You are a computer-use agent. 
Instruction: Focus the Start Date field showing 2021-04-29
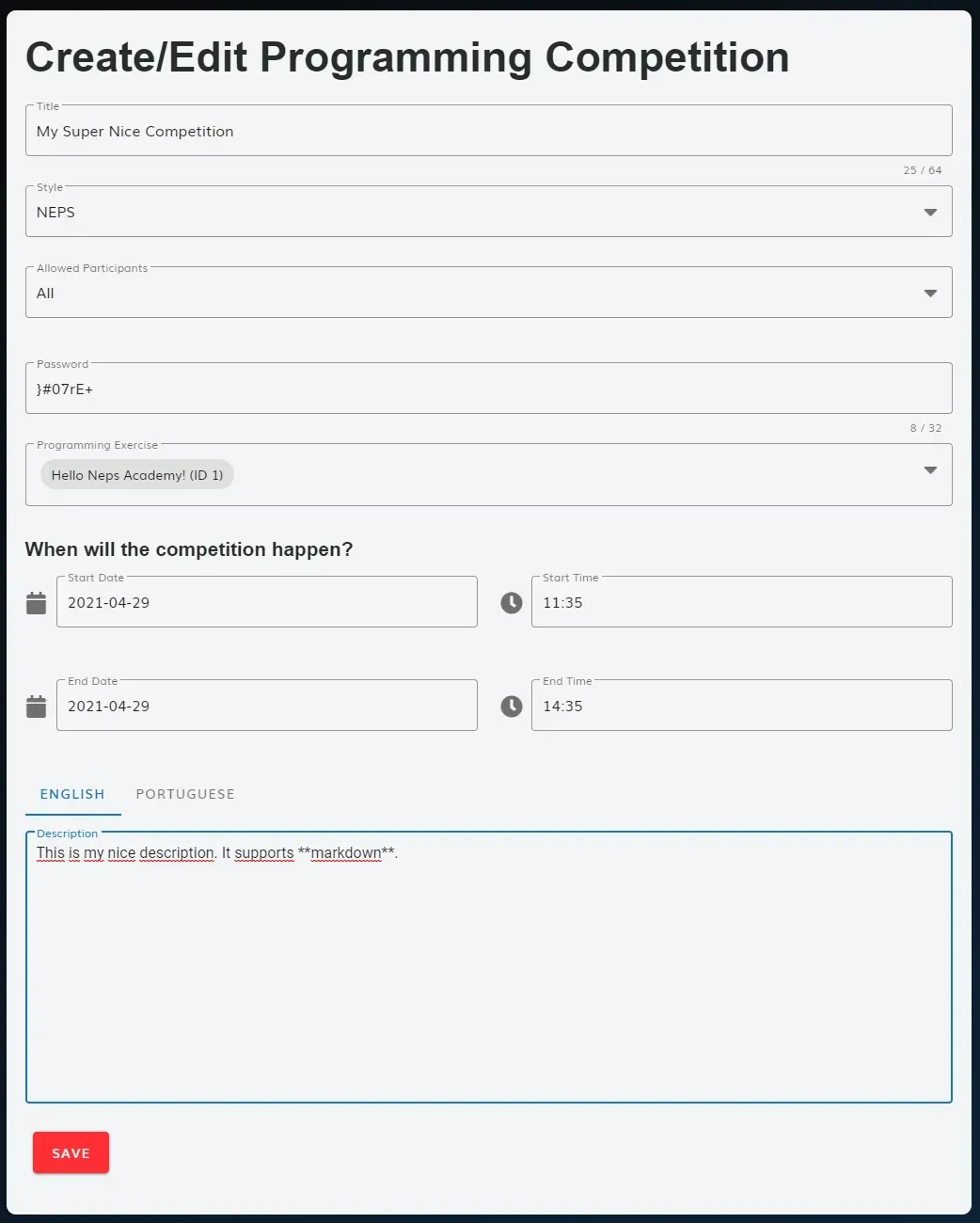click(267, 602)
